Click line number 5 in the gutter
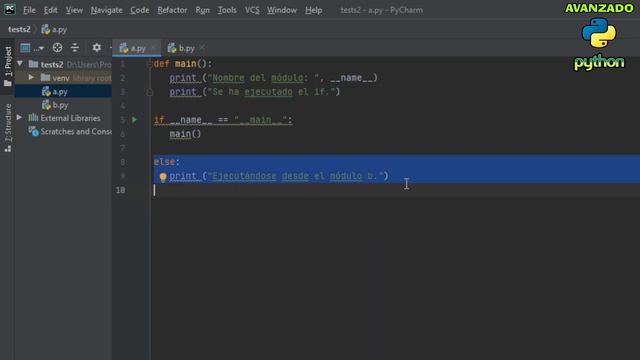The width and height of the screenshot is (640, 360). (122, 120)
